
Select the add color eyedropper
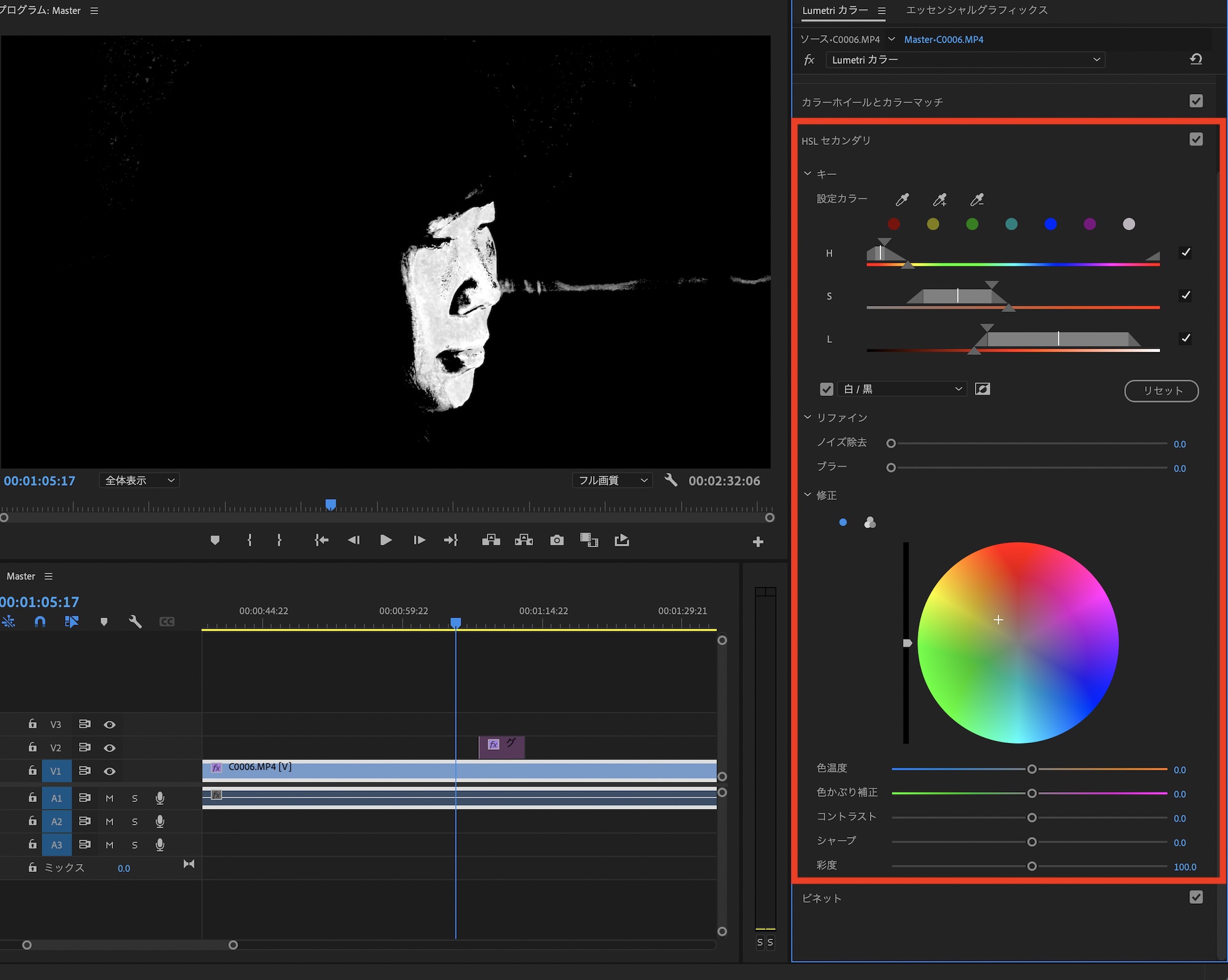[x=939, y=200]
